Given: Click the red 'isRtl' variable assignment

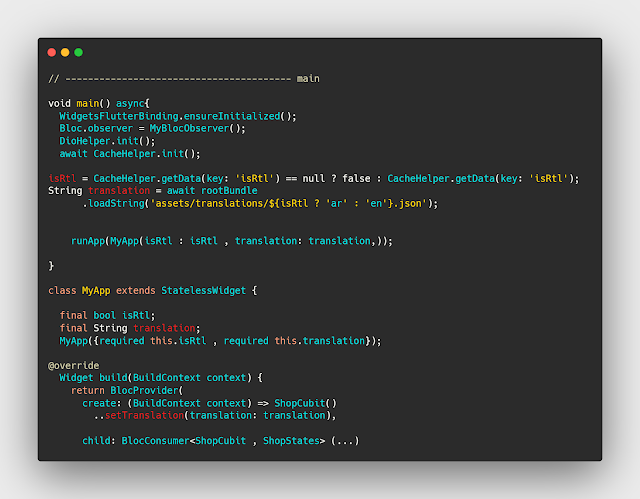Looking at the screenshot, I should pyautogui.click(x=62, y=178).
